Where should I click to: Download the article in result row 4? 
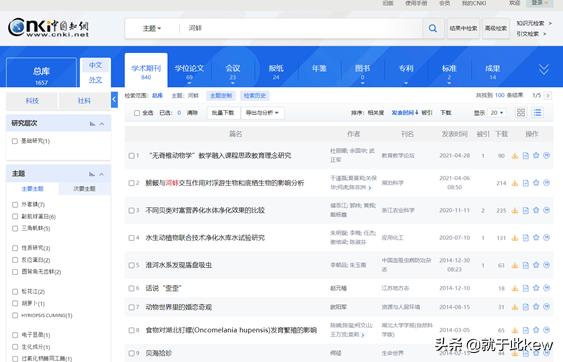pyautogui.click(x=515, y=238)
